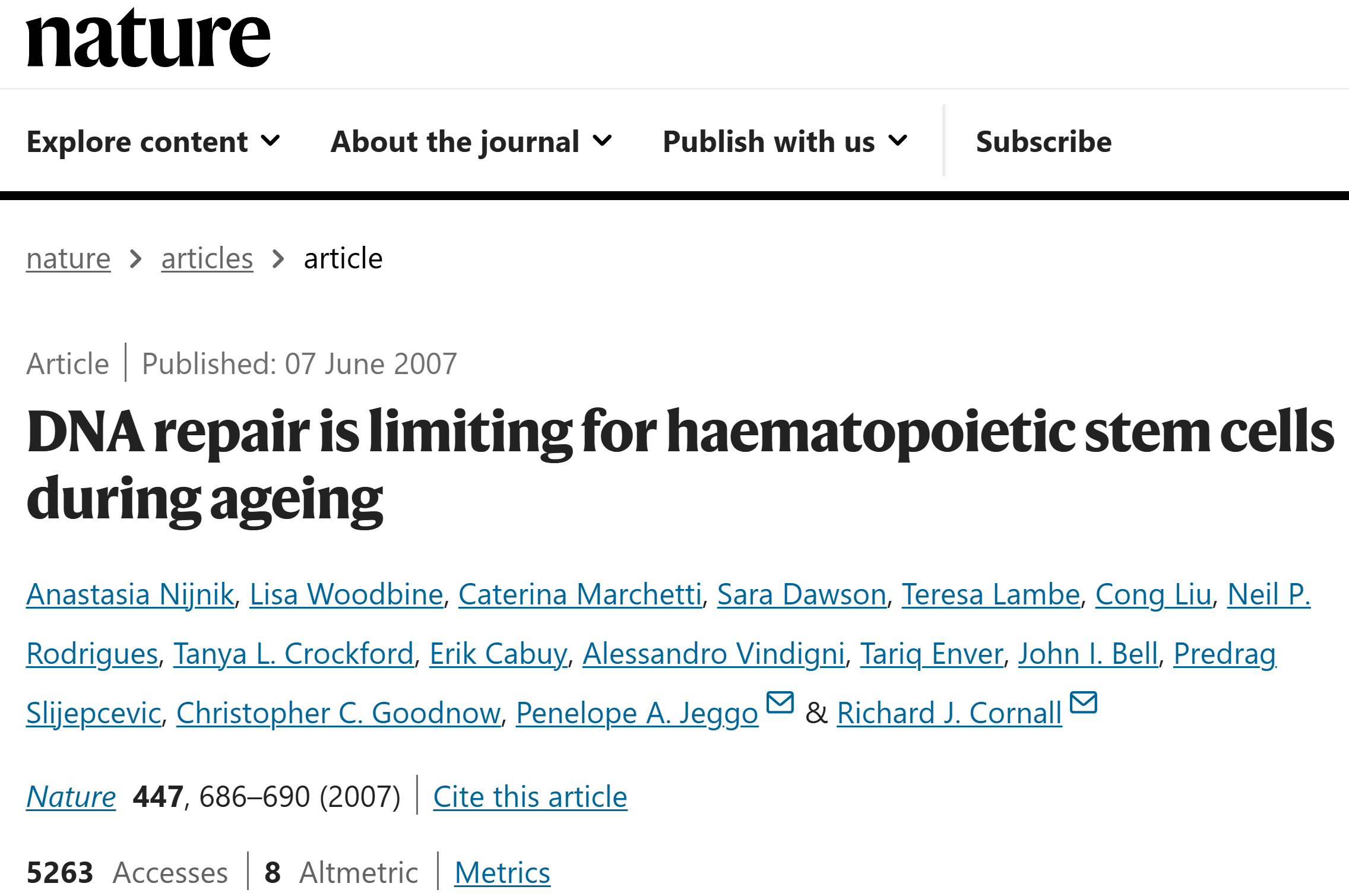Expand the Explore content dropdown
The height and width of the screenshot is (896, 1349).
pyautogui.click(x=153, y=141)
